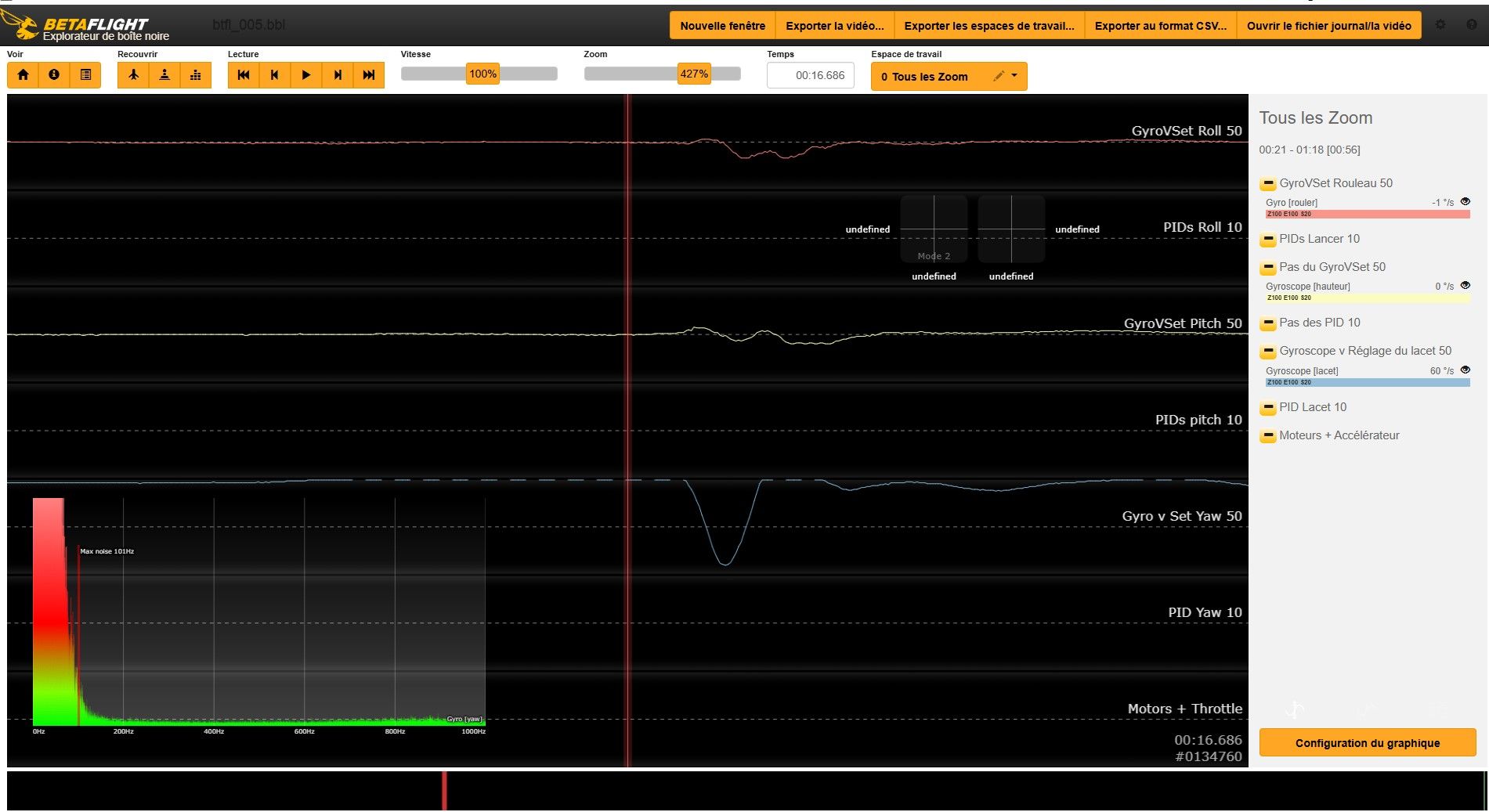This screenshot has height=812, width=1489.
Task: Toggle eye icon for Gyroscope [lacet]
Action: coord(1465,370)
